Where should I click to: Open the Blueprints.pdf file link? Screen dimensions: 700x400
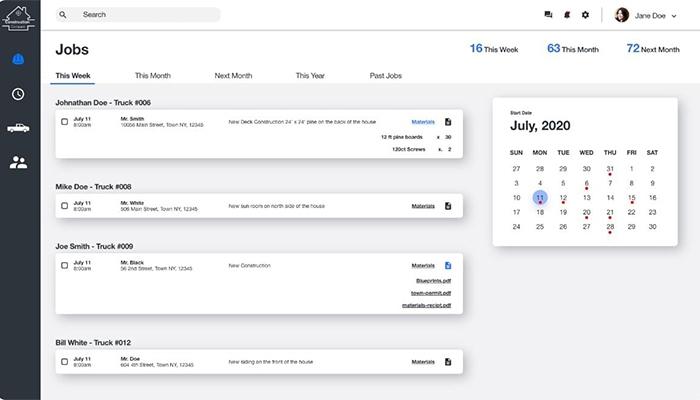(x=433, y=281)
